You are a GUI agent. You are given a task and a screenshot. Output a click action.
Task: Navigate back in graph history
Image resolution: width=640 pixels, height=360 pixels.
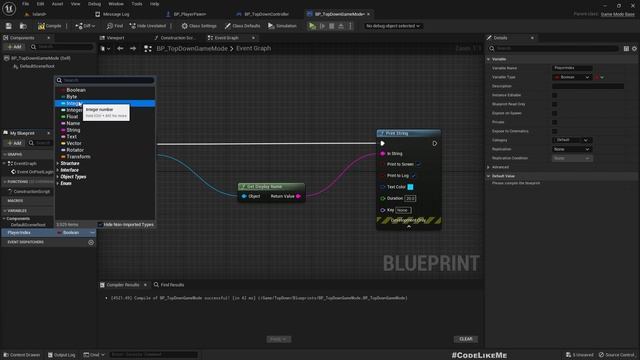120,49
